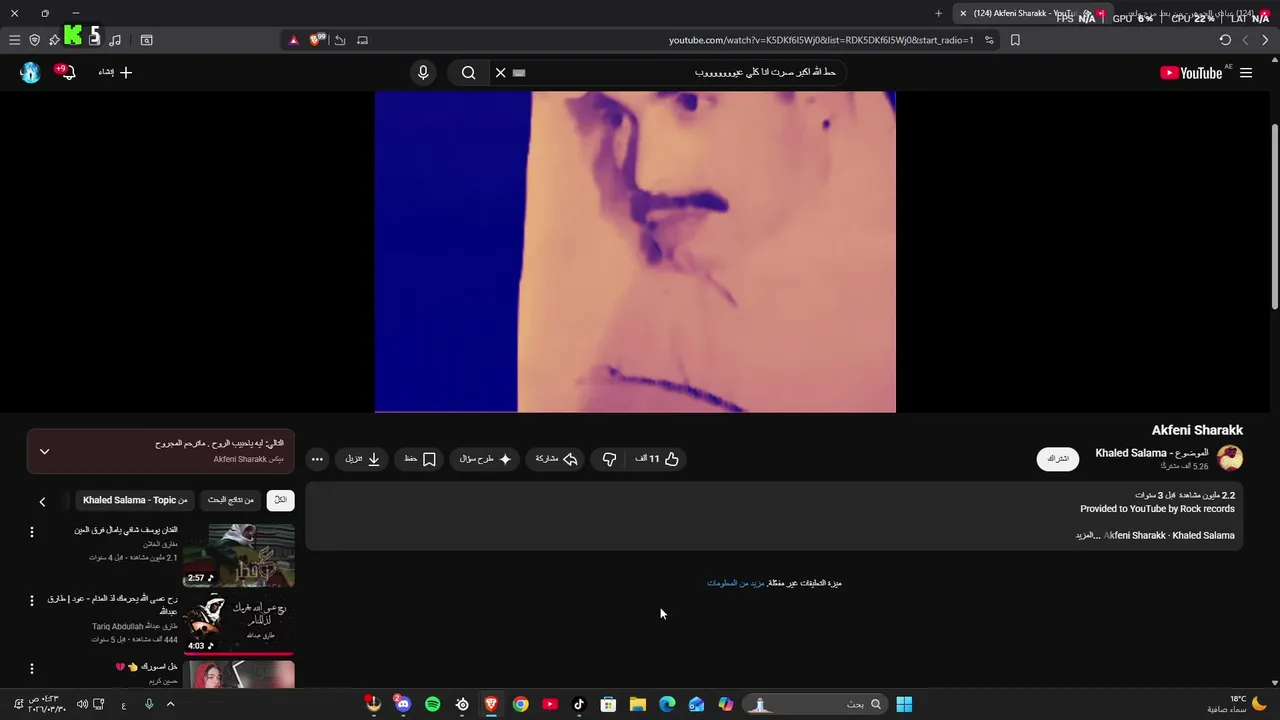Viewport: 1280px width, 720px height.
Task: Open Chrome from the taskbar
Action: tap(520, 704)
